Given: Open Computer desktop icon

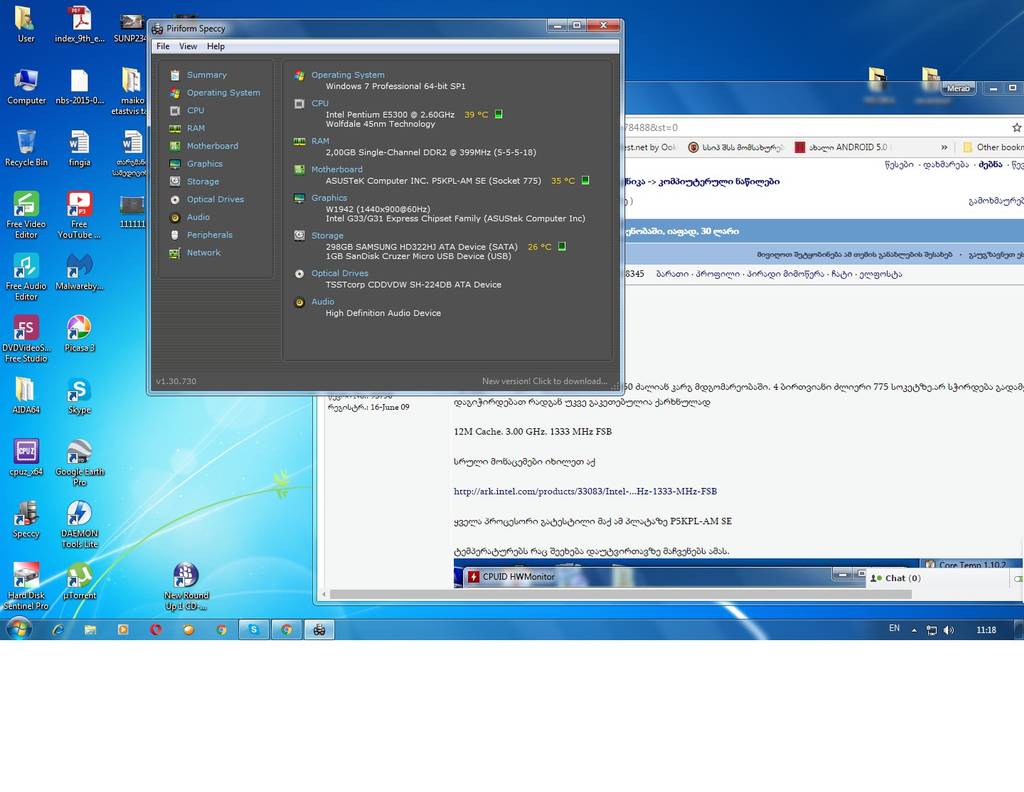Looking at the screenshot, I should [26, 86].
